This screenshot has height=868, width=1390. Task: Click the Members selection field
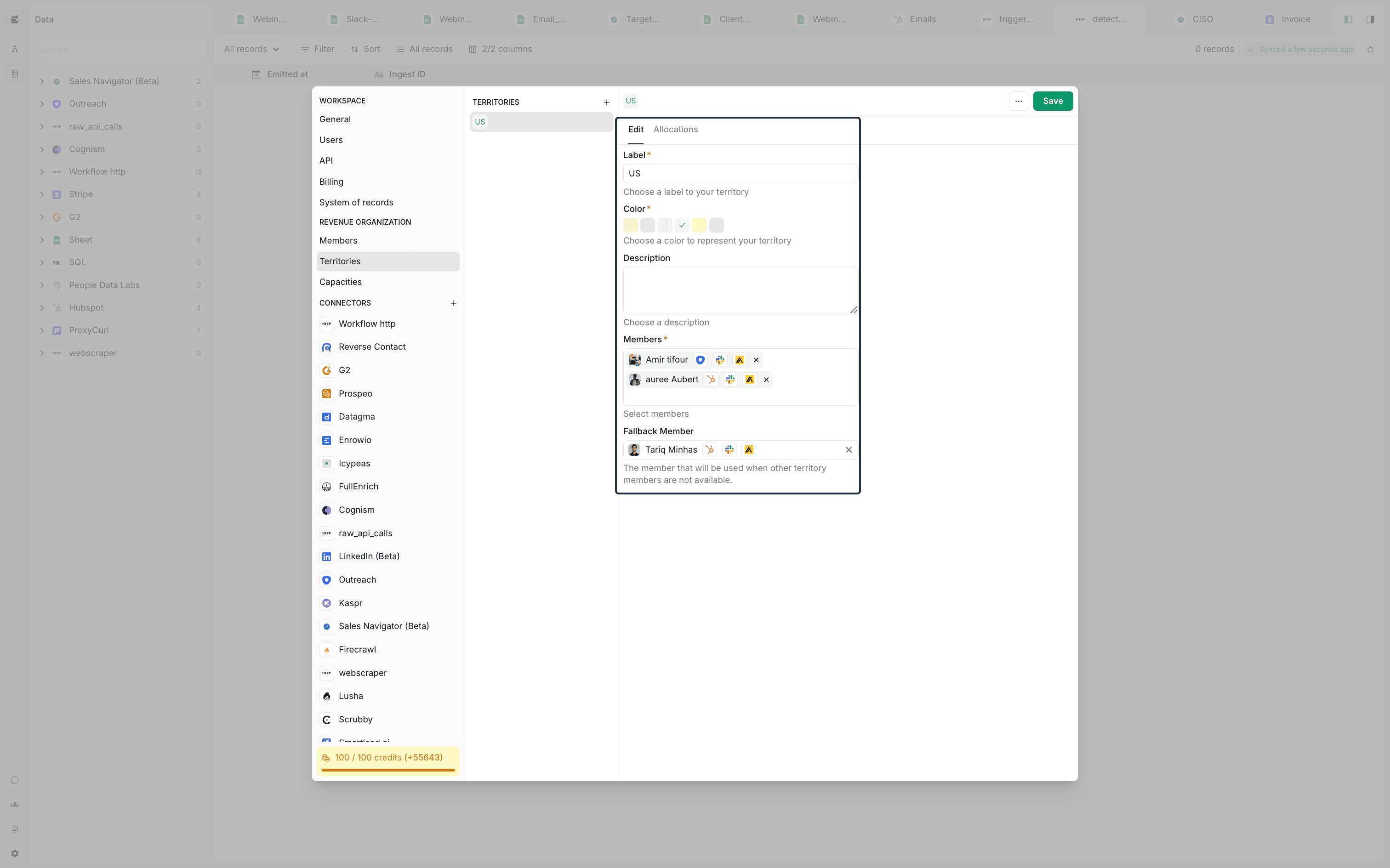coord(741,377)
